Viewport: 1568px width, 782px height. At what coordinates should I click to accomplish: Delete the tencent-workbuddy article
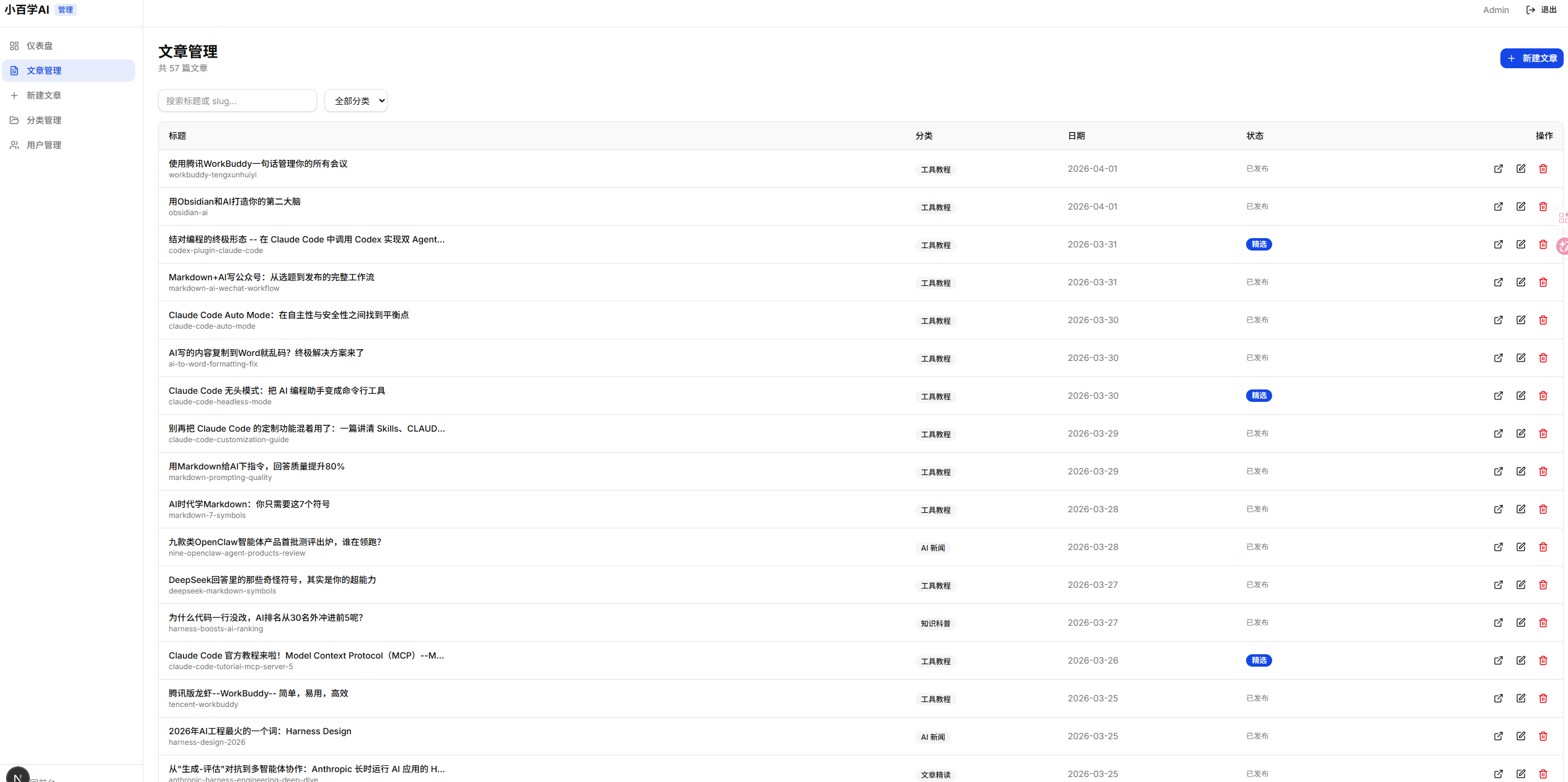pyautogui.click(x=1543, y=698)
